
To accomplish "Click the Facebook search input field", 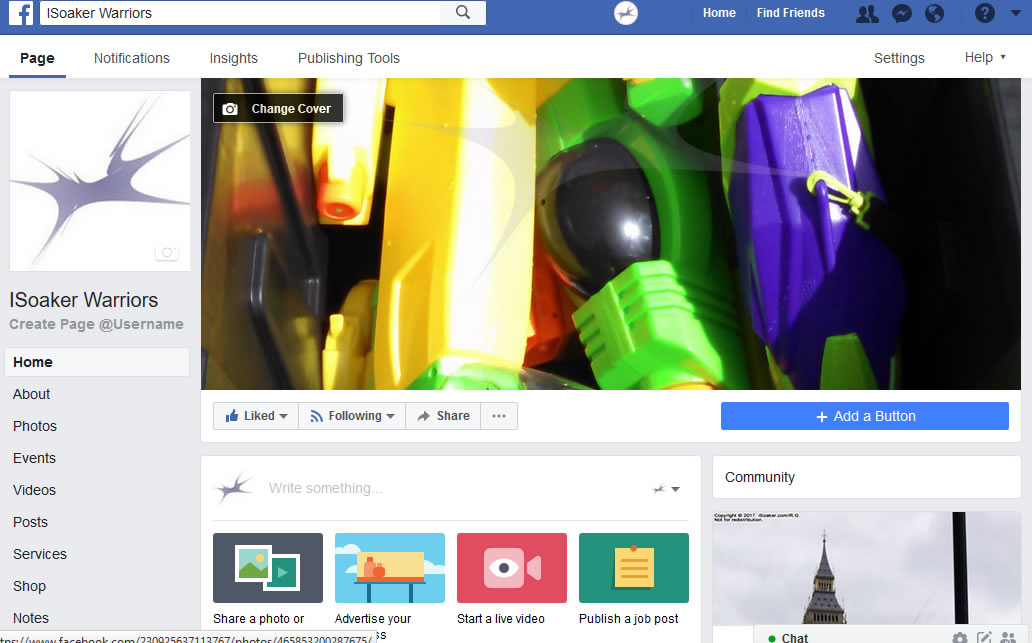I will tap(240, 13).
